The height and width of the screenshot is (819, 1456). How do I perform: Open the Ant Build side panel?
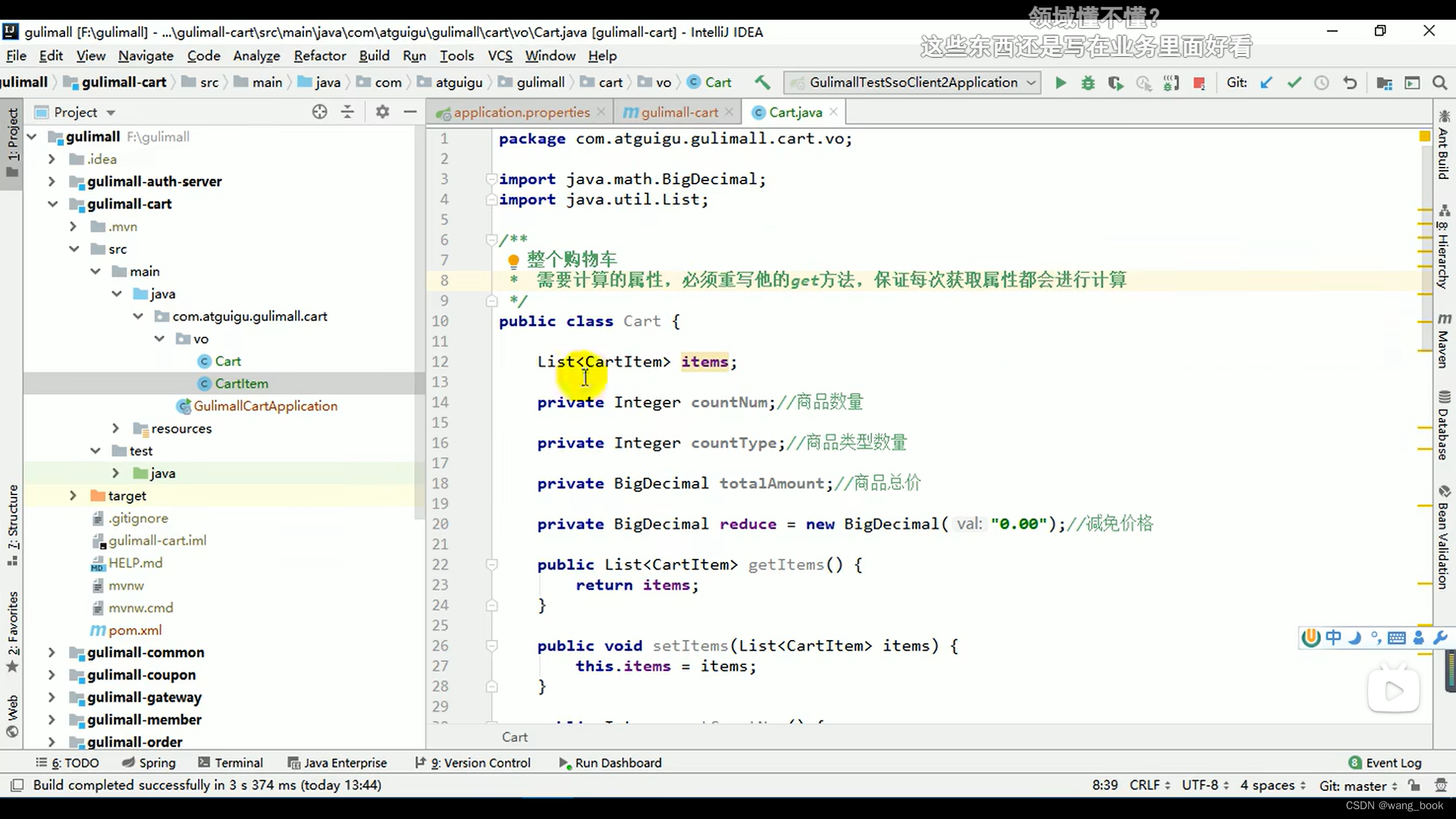[x=1443, y=145]
